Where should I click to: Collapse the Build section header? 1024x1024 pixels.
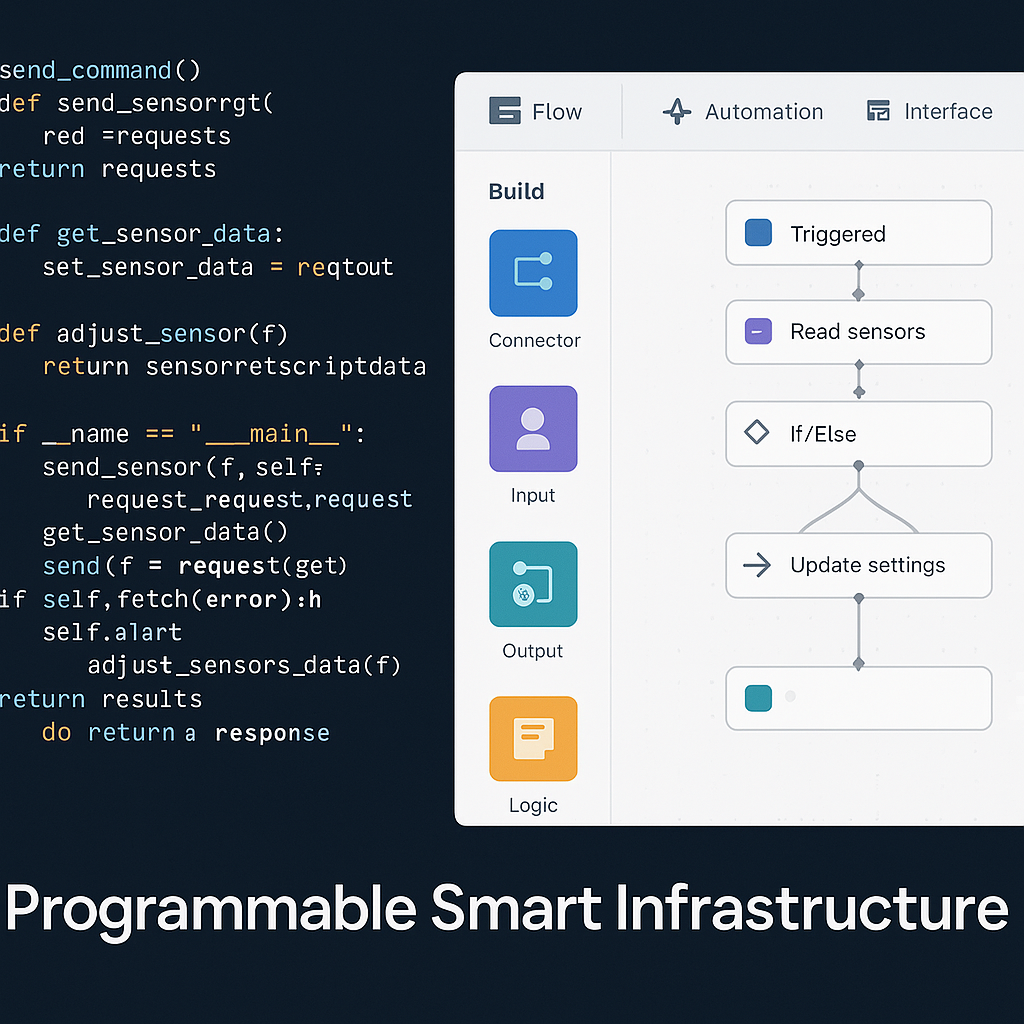click(516, 191)
